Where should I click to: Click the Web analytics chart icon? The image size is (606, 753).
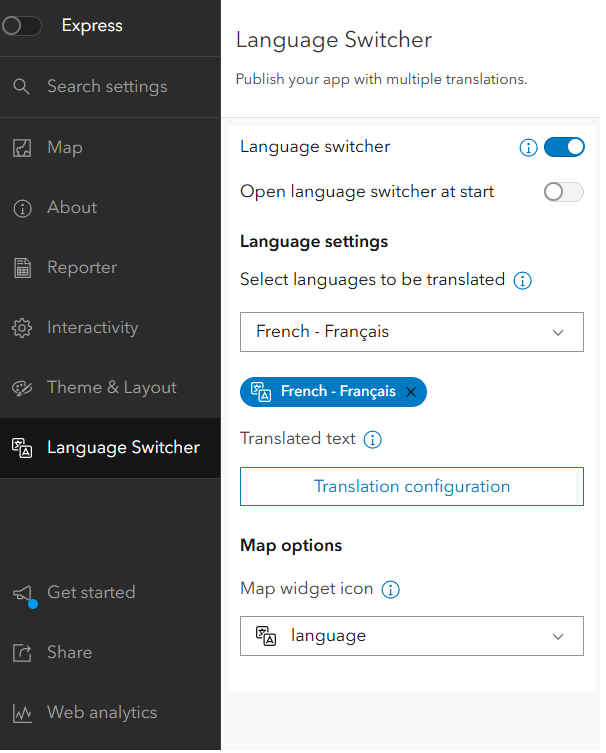click(22, 713)
